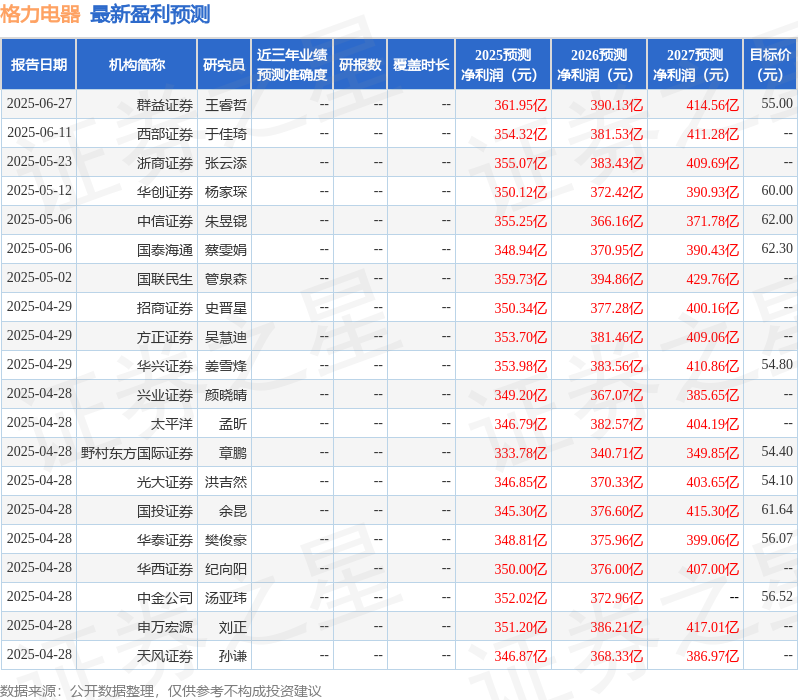
Task: Click the 近三年业绩预测准确度 column header
Action: pos(292,65)
